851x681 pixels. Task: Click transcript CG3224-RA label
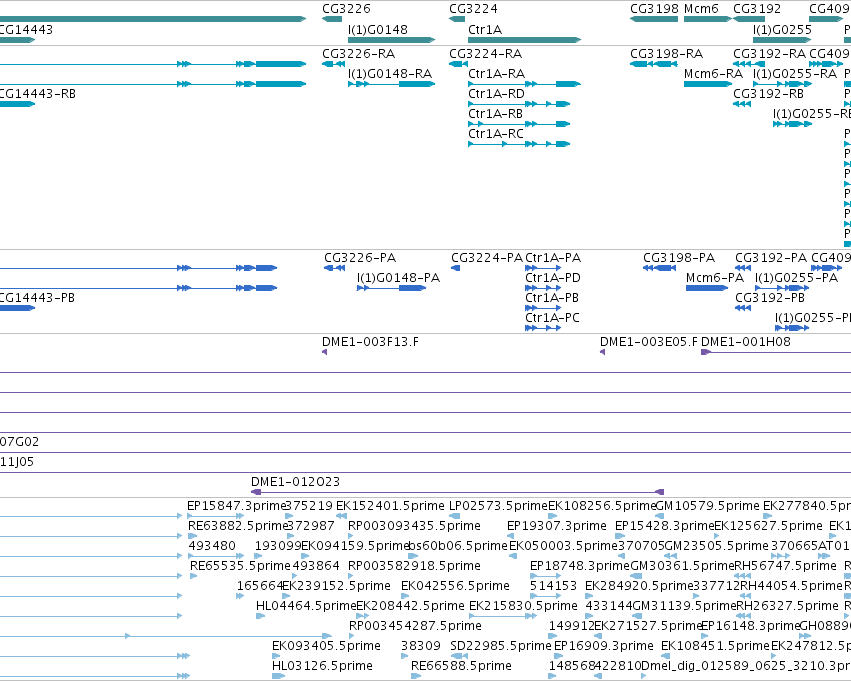486,54
